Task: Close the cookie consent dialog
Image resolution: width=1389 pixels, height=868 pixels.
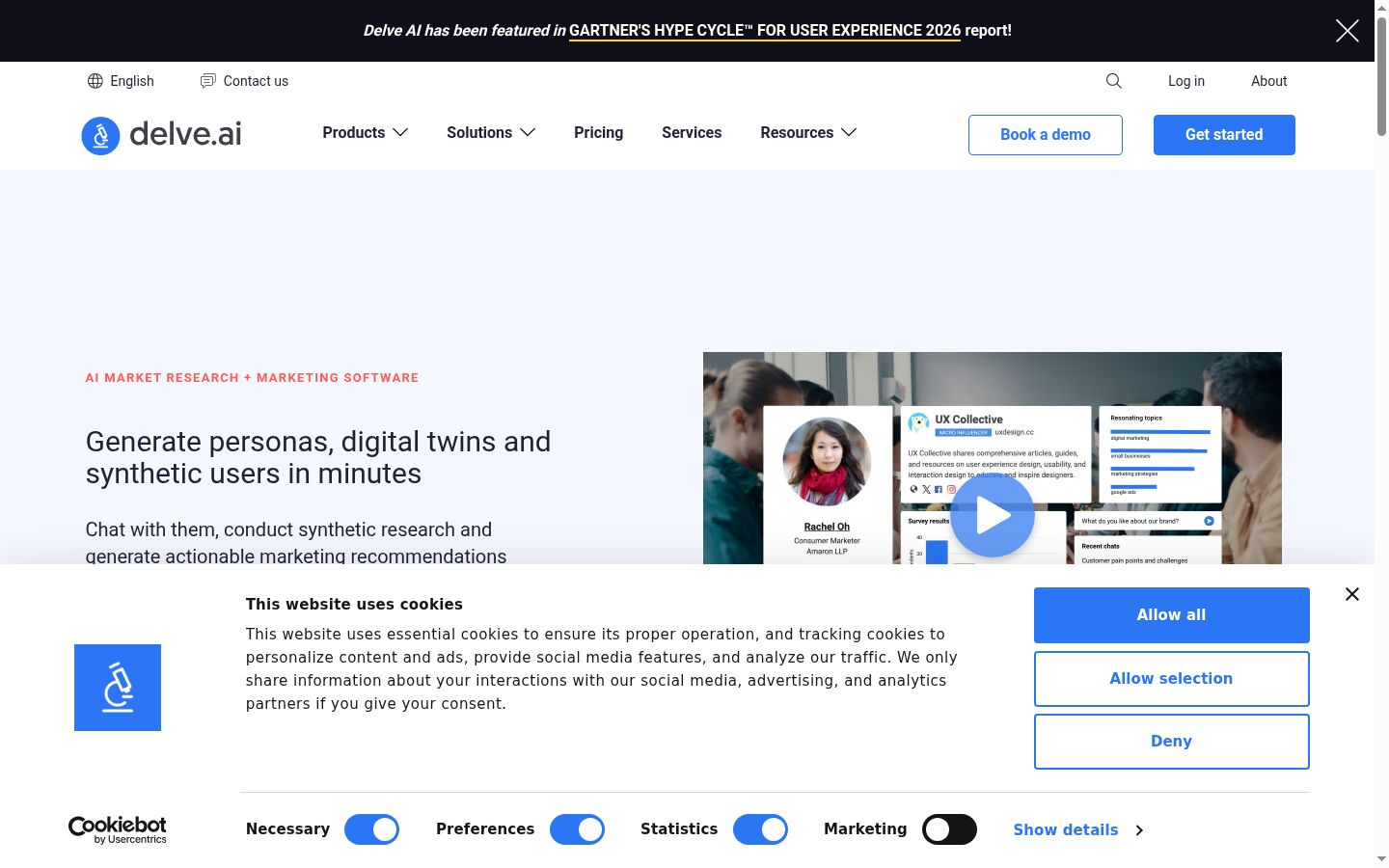Action: coord(1352,594)
